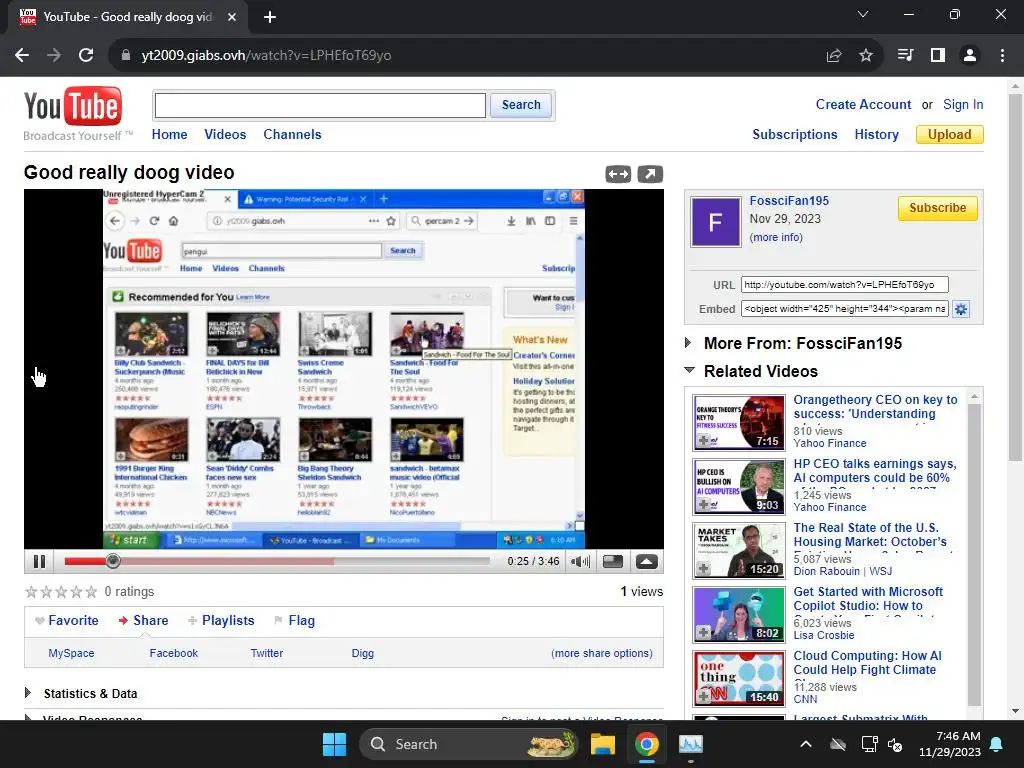Open more share options link
The height and width of the screenshot is (768, 1024).
click(x=601, y=653)
